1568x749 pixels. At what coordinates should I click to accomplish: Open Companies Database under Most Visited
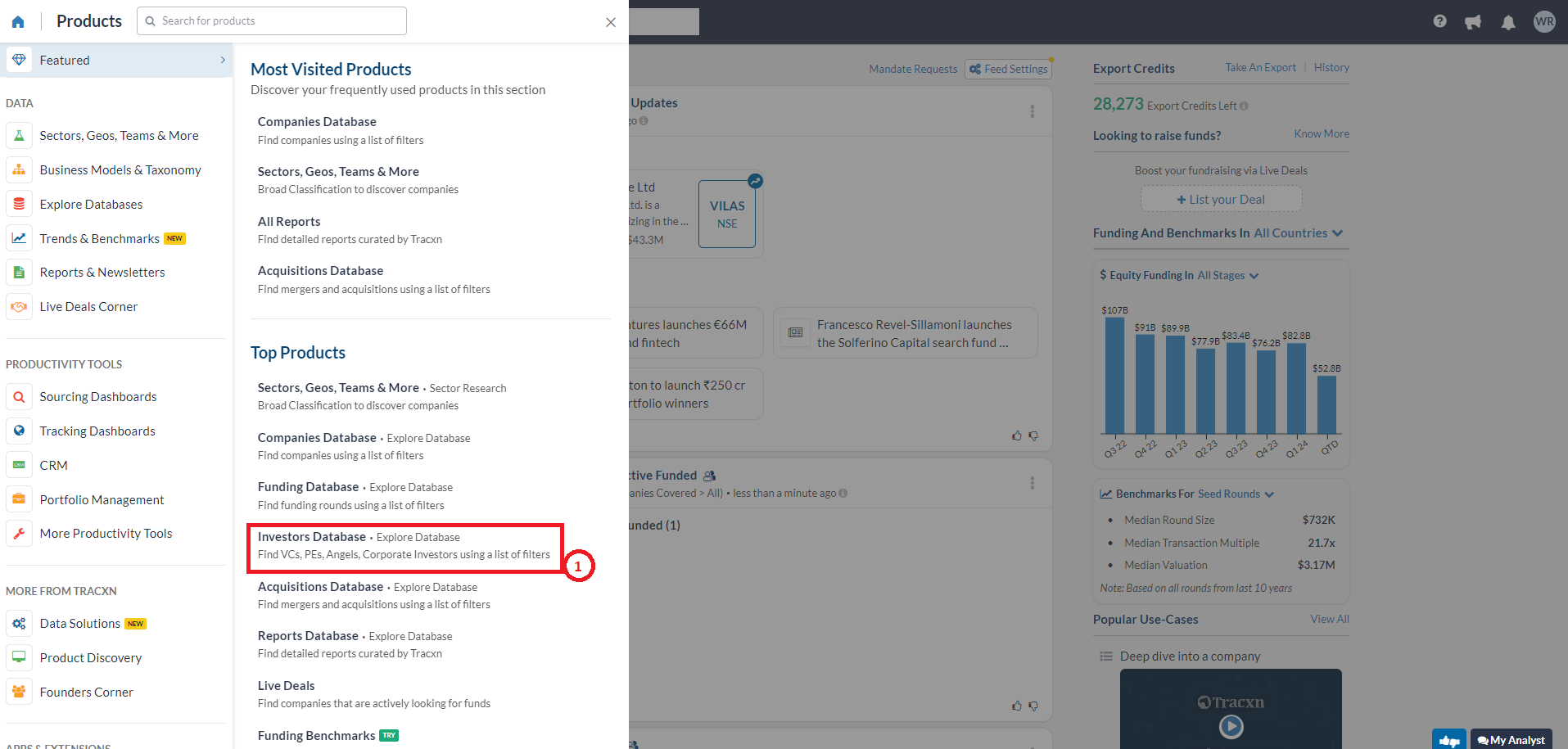(317, 121)
